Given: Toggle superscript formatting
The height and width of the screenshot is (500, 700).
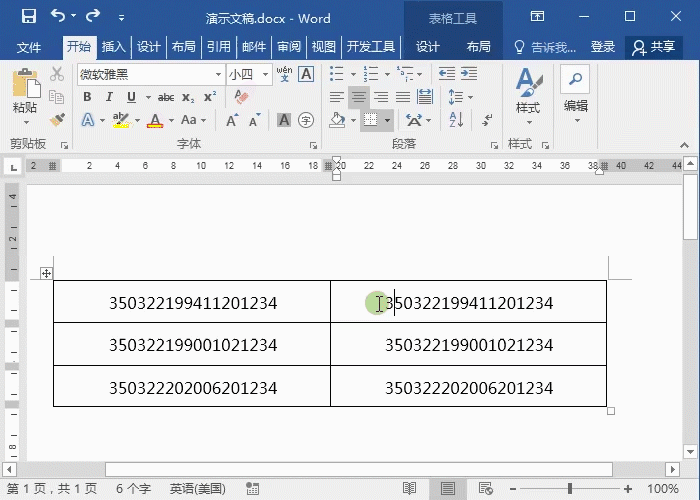Looking at the screenshot, I should (x=210, y=97).
